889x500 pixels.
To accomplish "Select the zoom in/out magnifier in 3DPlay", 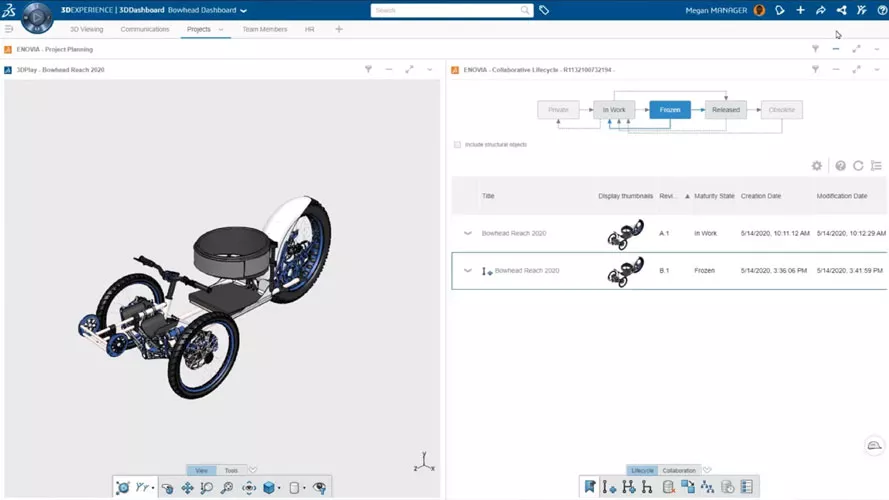I will pos(227,488).
